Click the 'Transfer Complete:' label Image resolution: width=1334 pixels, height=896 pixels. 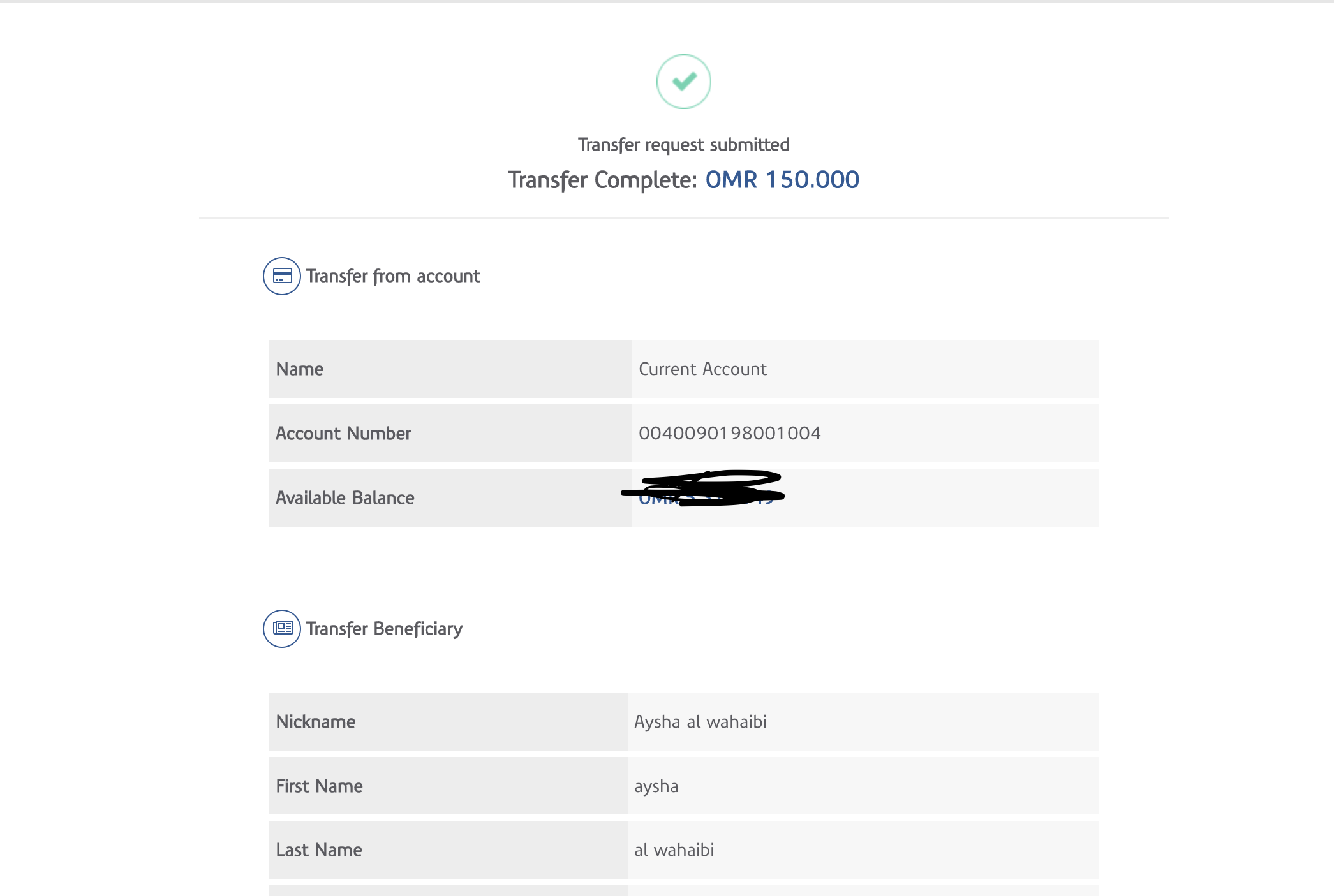click(x=602, y=180)
